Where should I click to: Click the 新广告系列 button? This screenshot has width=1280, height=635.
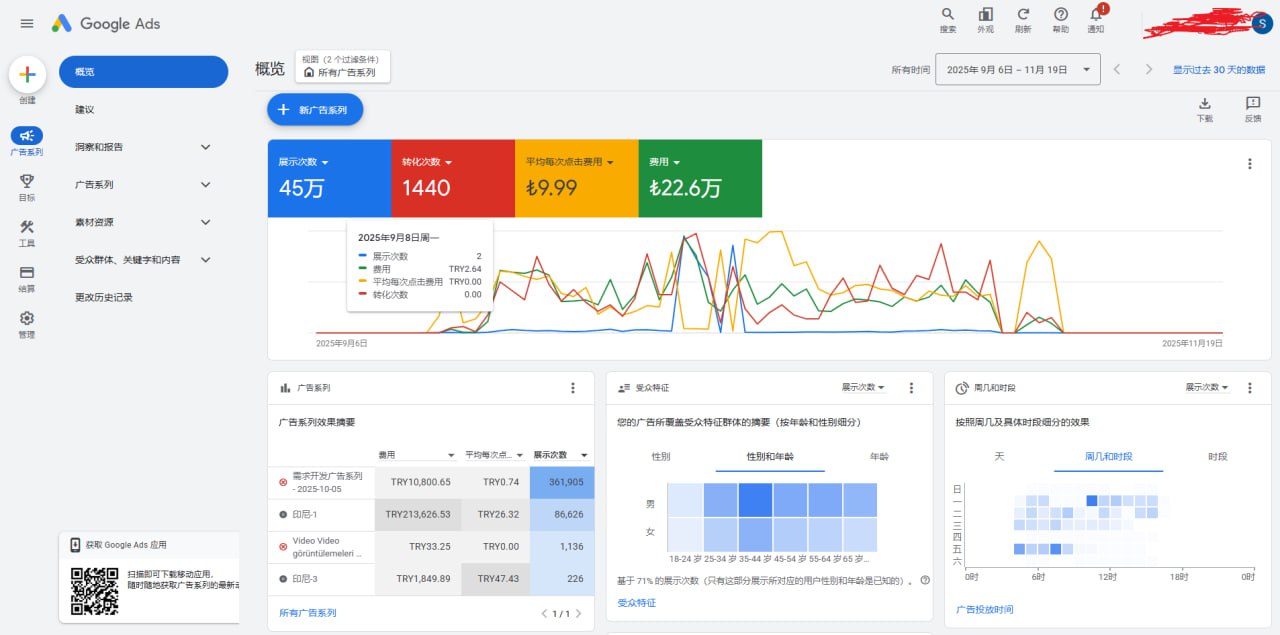point(315,110)
